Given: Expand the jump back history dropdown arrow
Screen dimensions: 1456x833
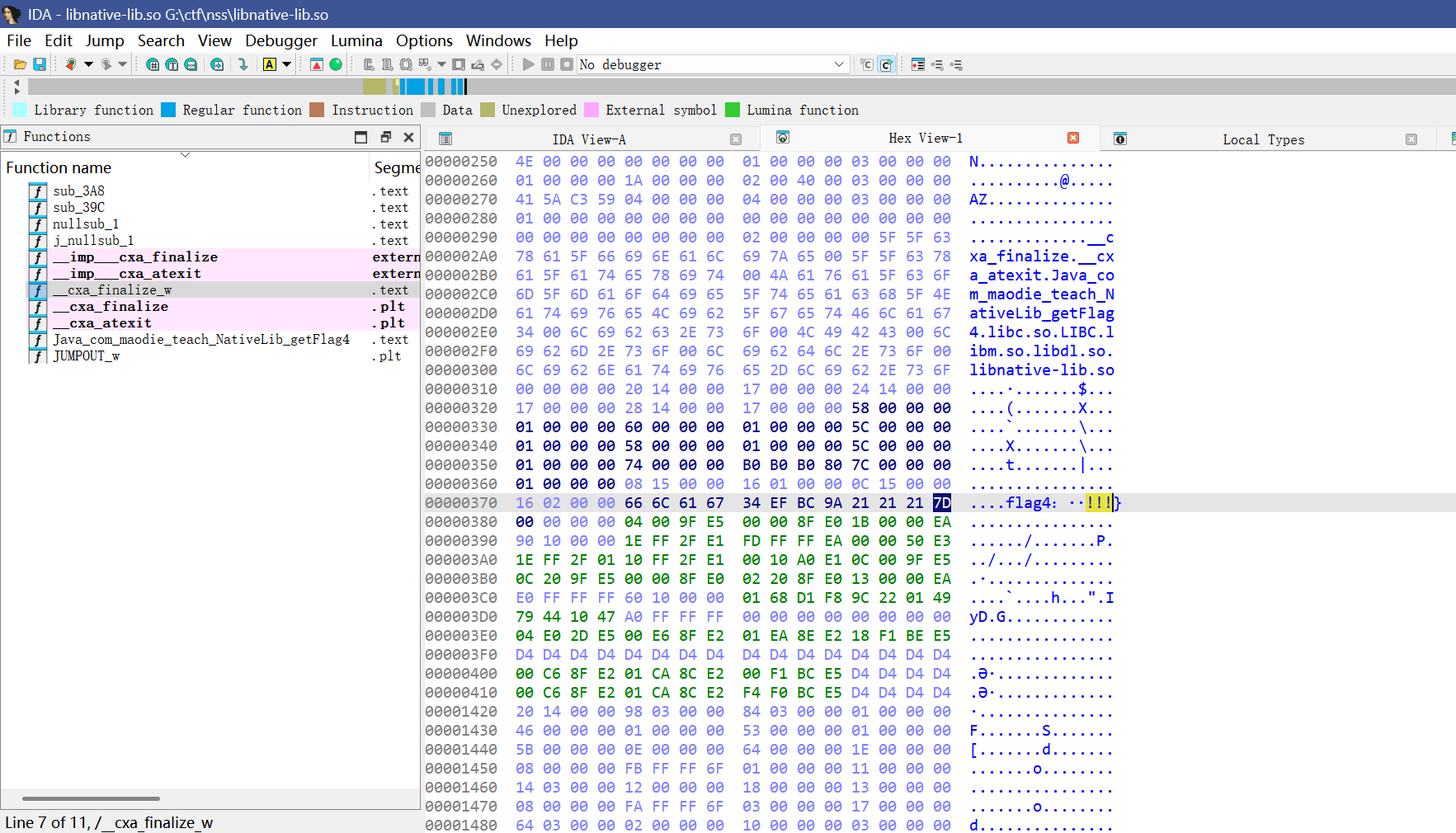Looking at the screenshot, I should point(88,64).
